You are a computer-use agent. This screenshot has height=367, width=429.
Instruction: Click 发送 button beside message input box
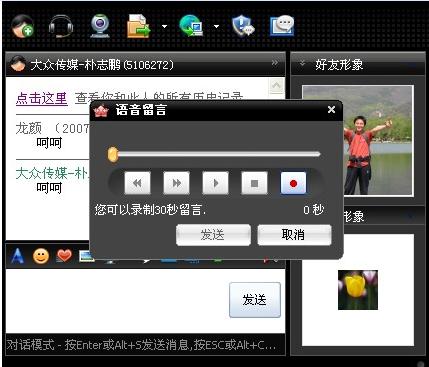point(255,300)
